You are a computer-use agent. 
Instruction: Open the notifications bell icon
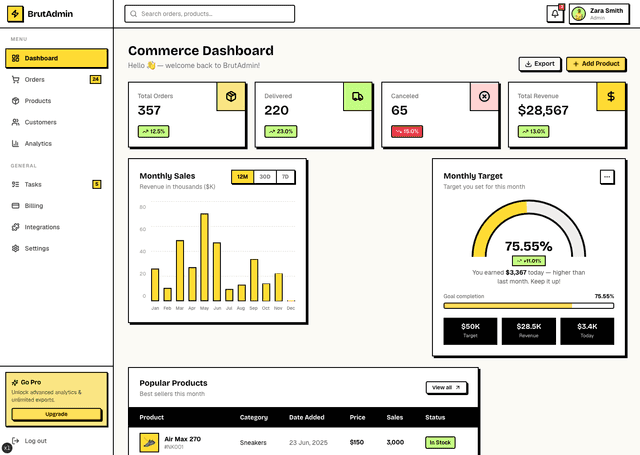click(x=555, y=14)
